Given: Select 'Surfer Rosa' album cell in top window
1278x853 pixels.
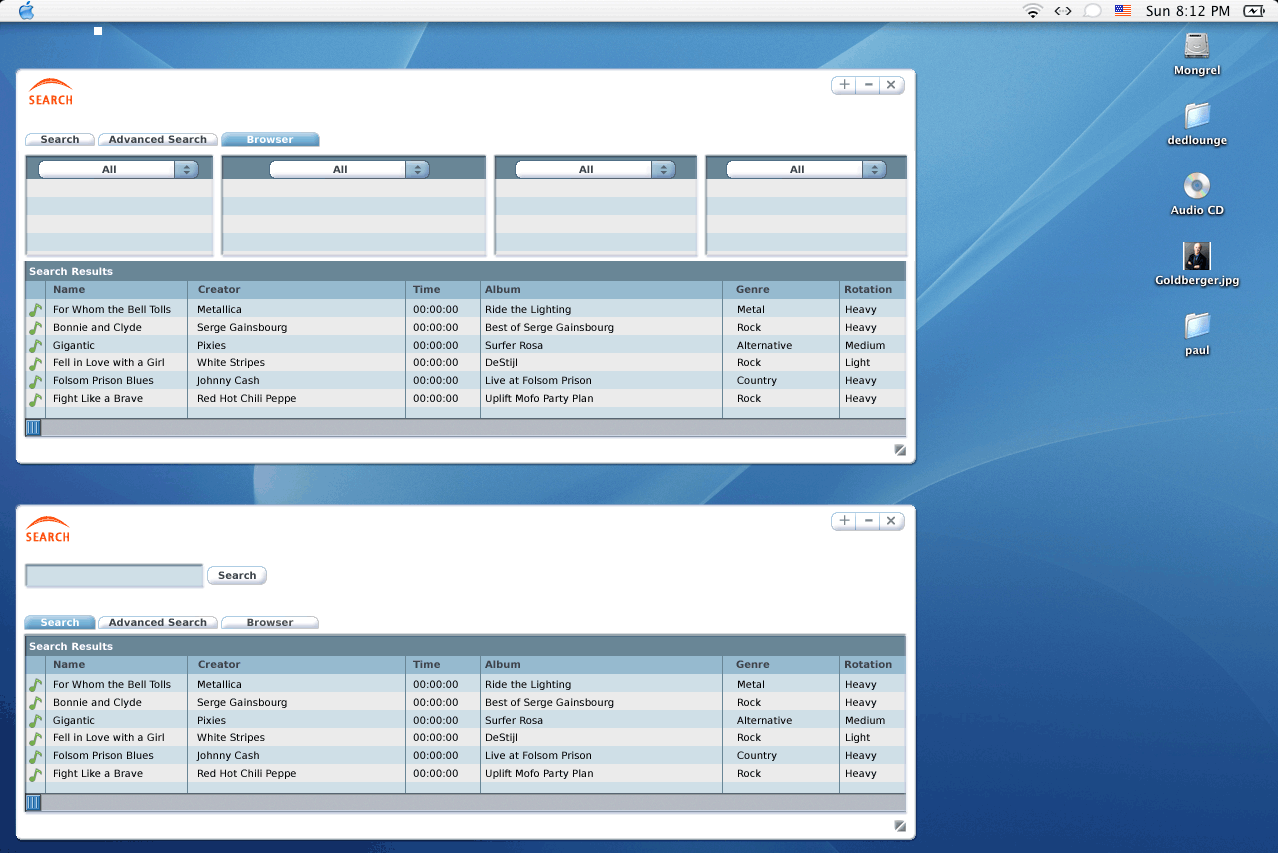Looking at the screenshot, I should pos(514,346).
